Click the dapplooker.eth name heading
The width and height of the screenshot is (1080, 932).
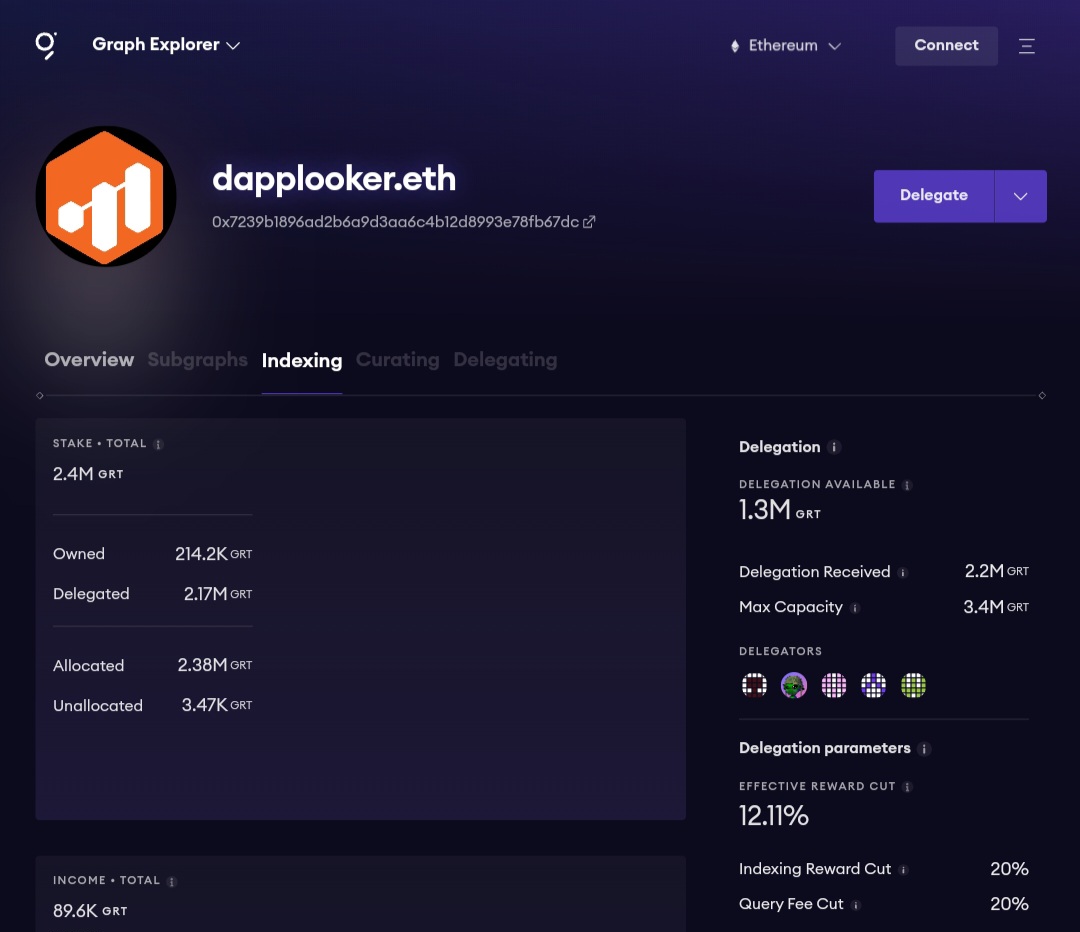click(x=334, y=178)
